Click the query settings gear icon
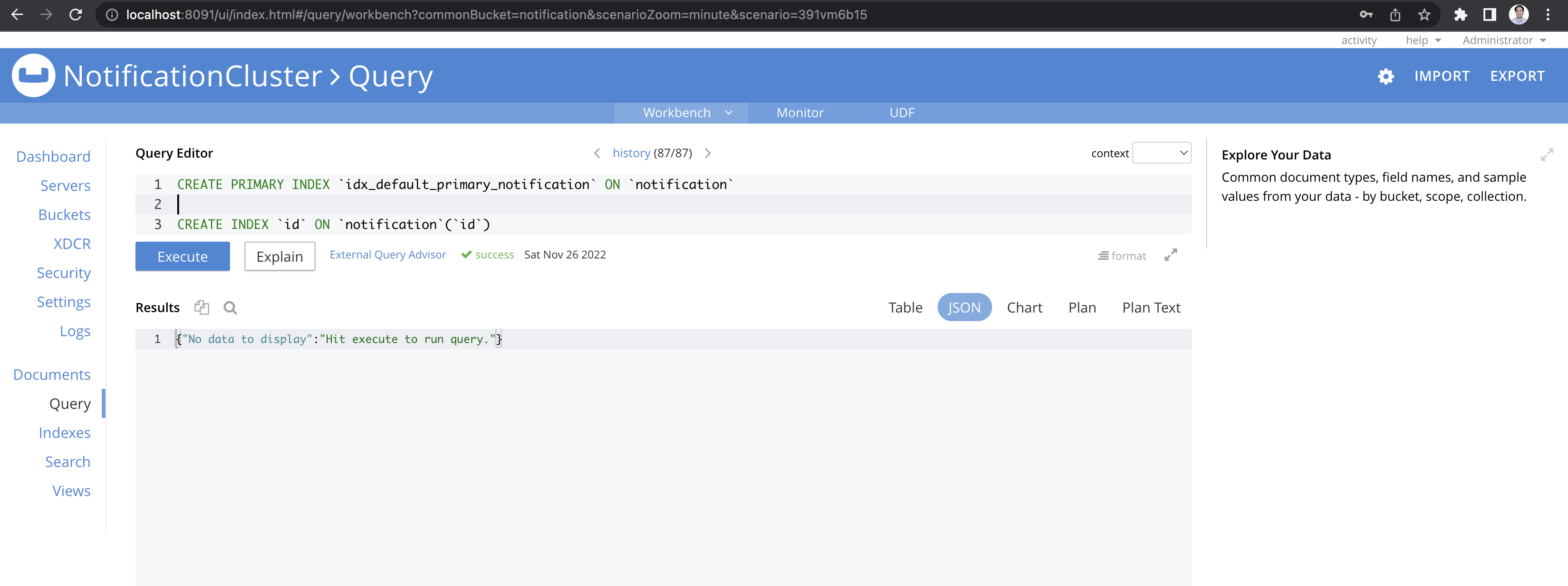 click(x=1385, y=76)
